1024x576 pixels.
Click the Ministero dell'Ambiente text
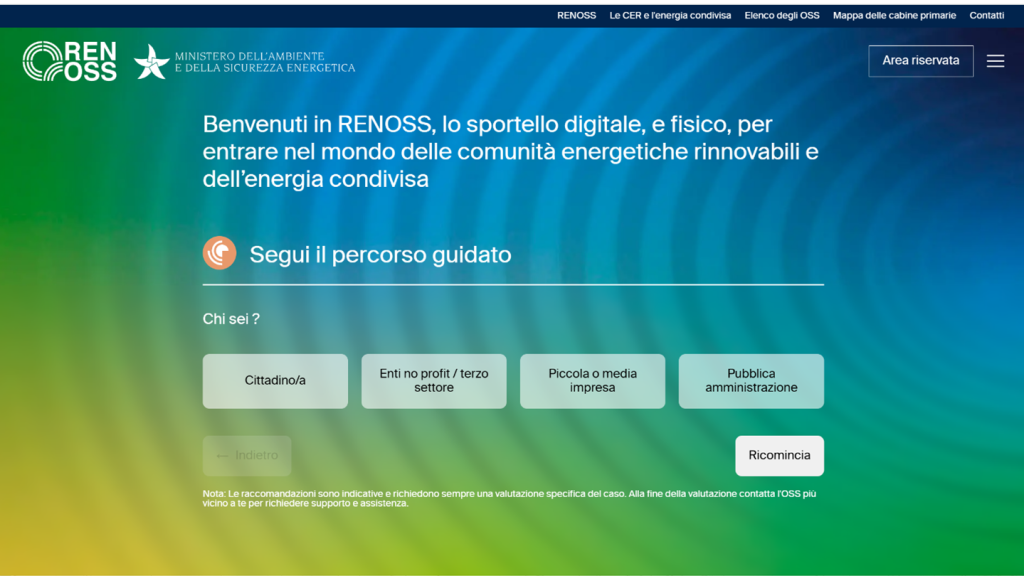(264, 62)
